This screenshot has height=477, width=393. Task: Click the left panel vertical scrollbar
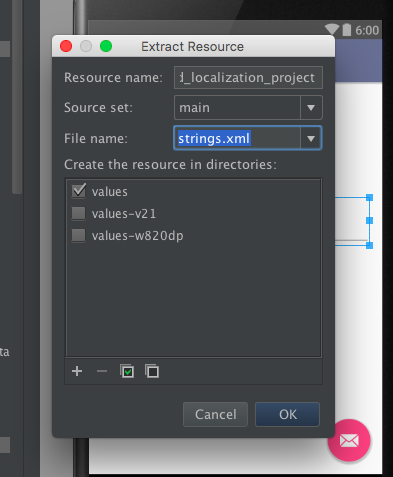17,97
